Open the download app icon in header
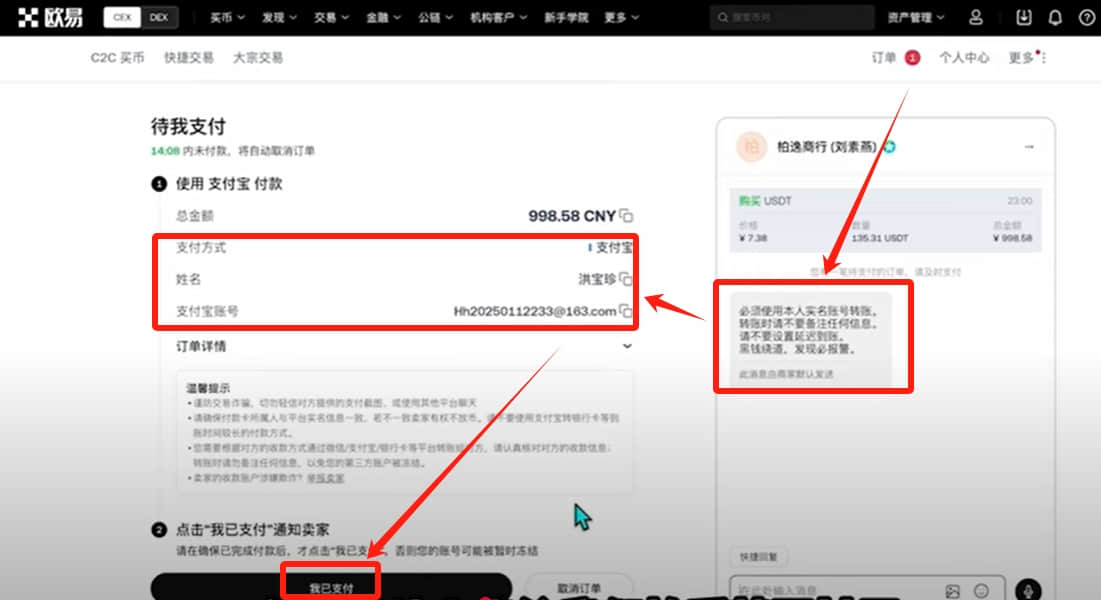This screenshot has width=1101, height=600. (1023, 18)
